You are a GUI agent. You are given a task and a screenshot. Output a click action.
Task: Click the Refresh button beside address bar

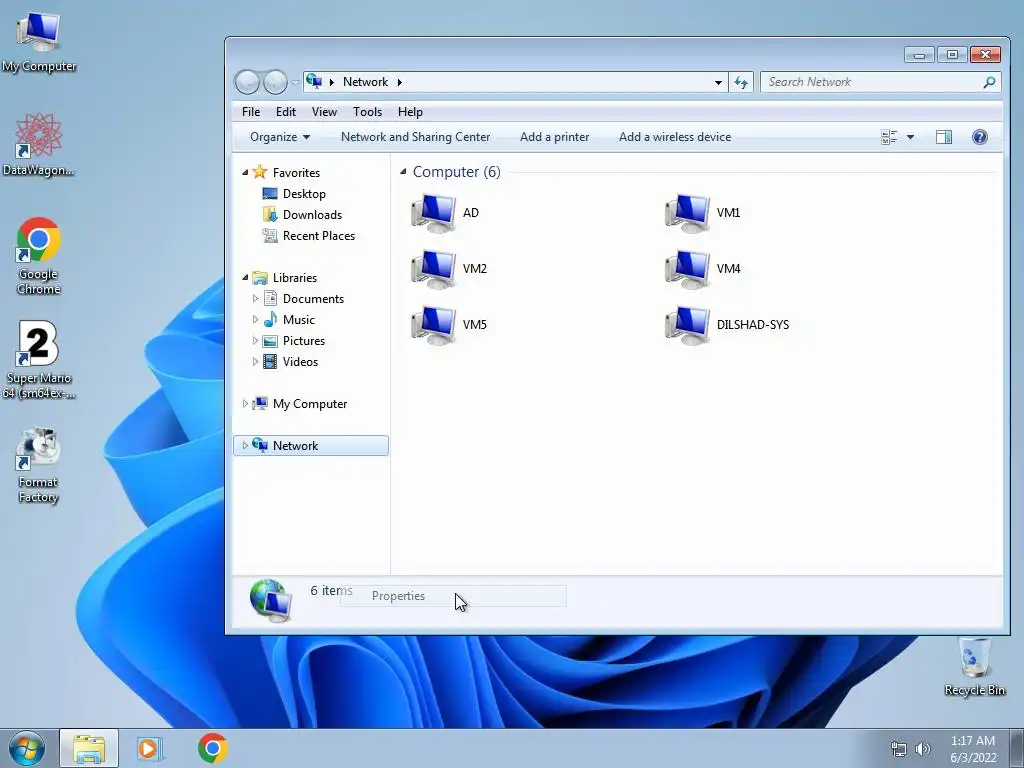[741, 82]
